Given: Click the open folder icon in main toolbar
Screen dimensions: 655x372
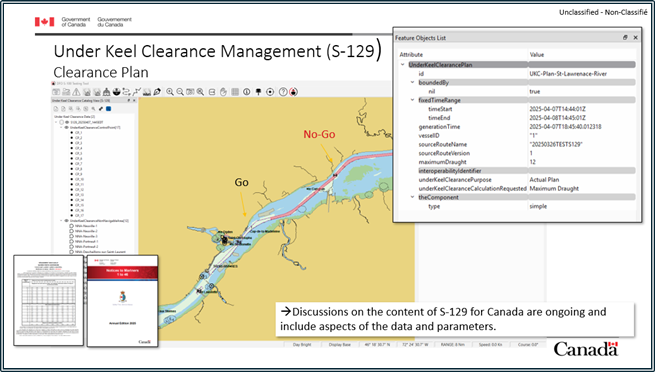Looking at the screenshot, I should pos(66,92).
